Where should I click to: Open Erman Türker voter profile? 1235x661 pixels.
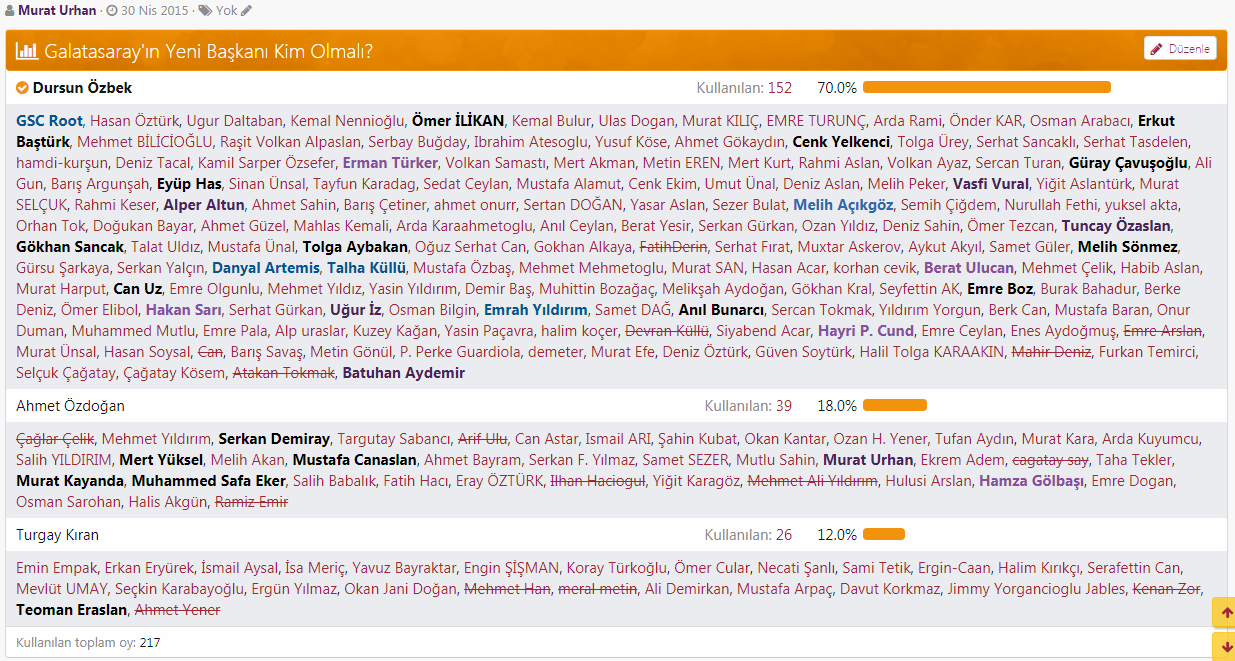[390, 163]
